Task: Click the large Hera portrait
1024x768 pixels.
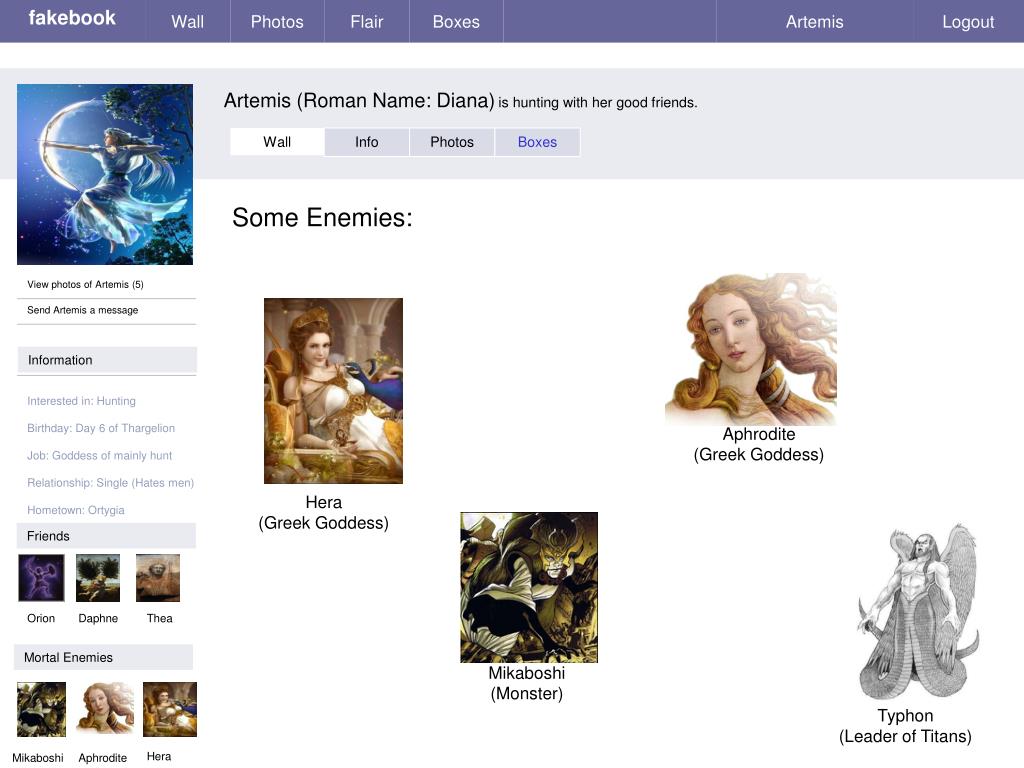Action: click(333, 391)
